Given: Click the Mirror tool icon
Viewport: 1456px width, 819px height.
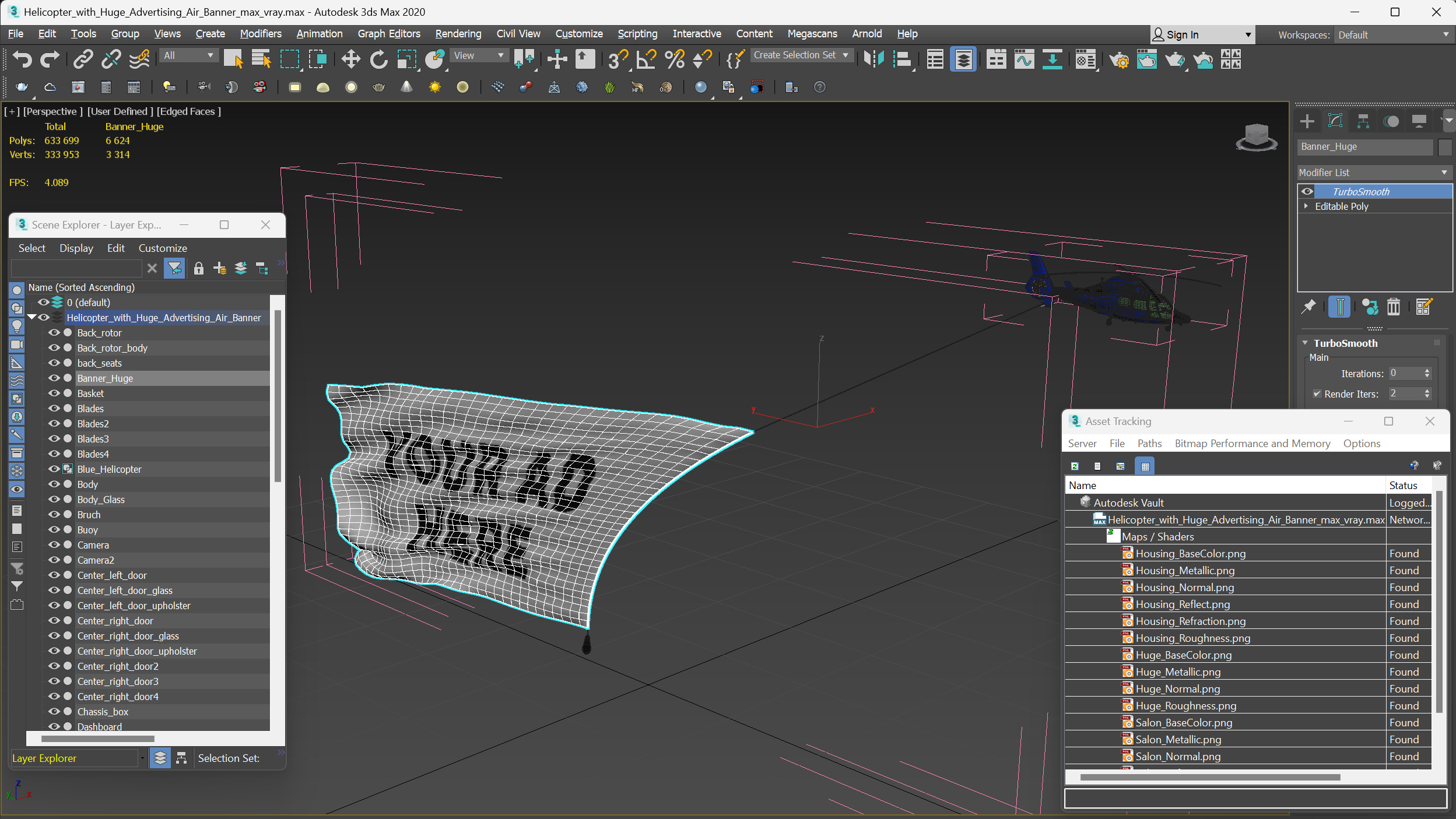Looking at the screenshot, I should [873, 59].
